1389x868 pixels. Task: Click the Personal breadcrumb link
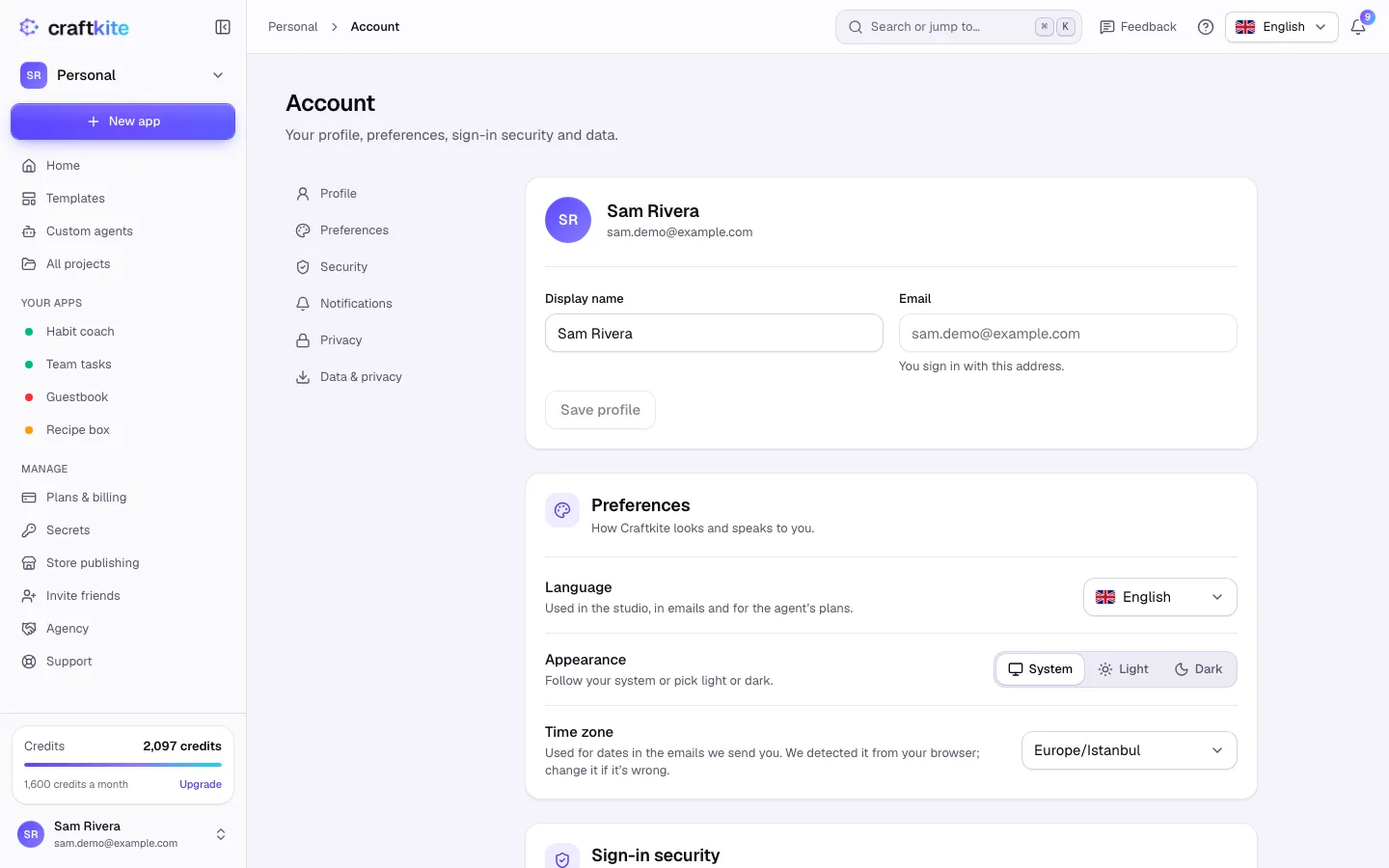coord(292,27)
